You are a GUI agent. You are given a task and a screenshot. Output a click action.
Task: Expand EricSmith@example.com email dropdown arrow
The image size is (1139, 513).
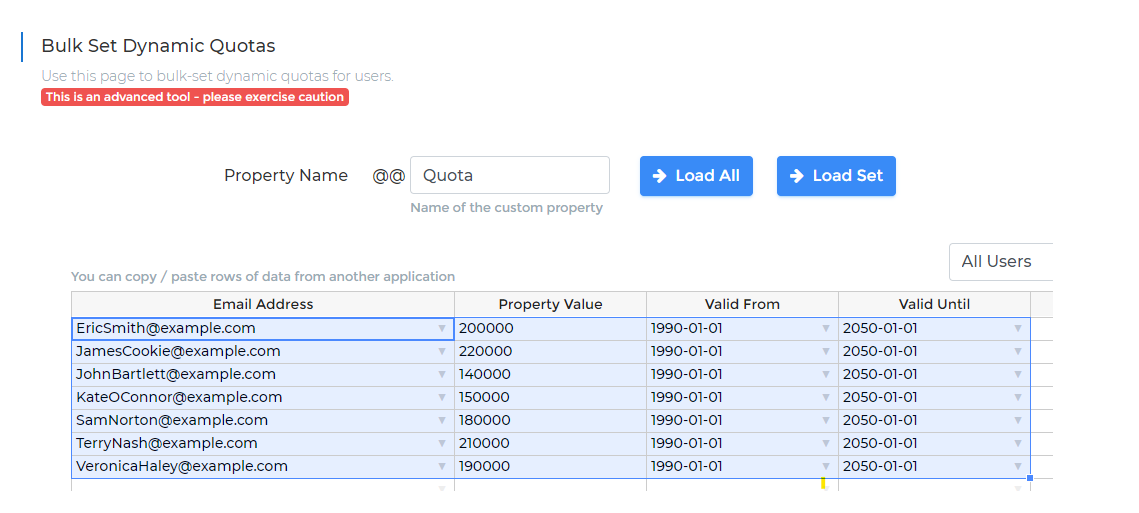(x=442, y=328)
